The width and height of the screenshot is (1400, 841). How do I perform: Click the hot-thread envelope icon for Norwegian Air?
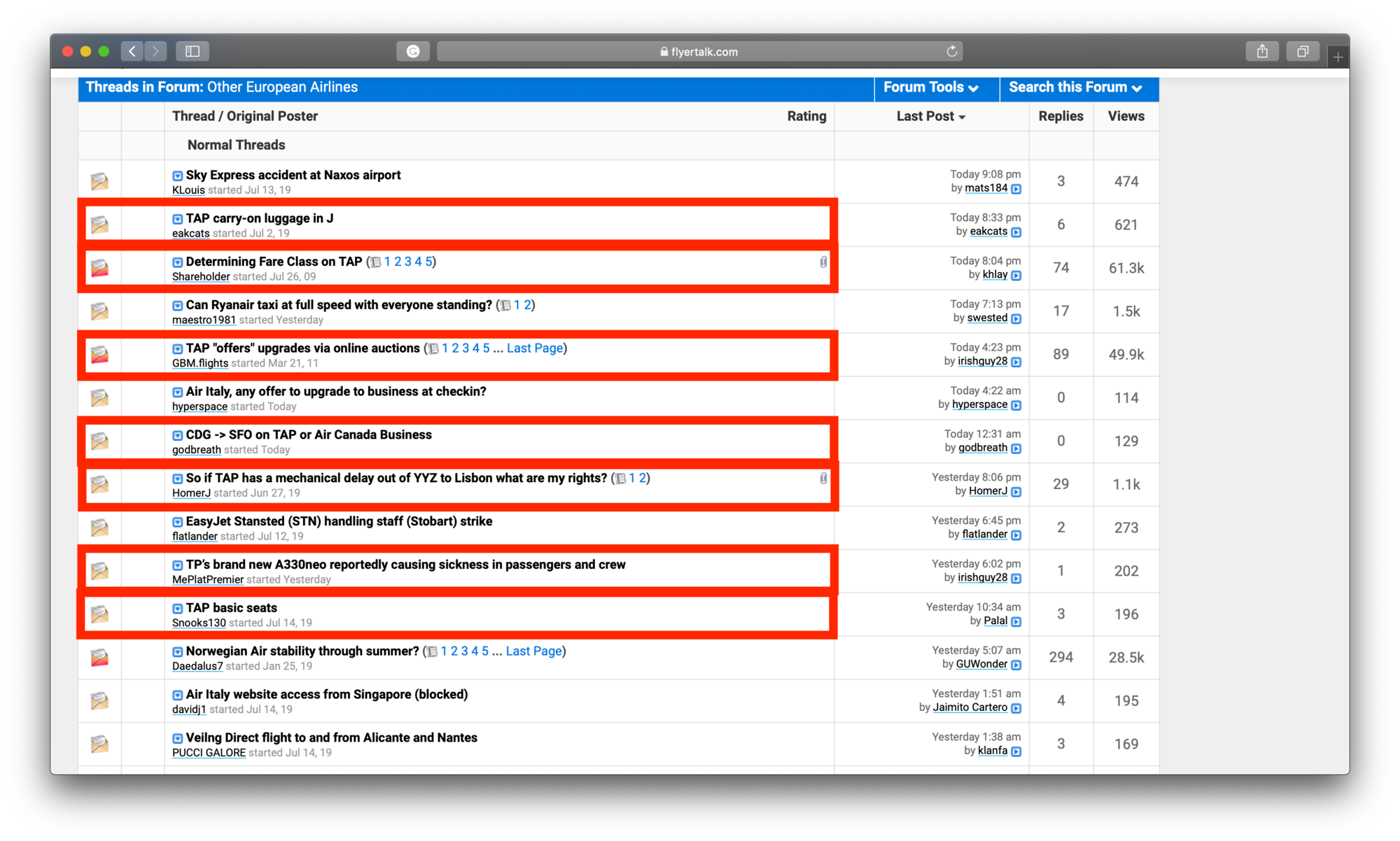coord(99,658)
